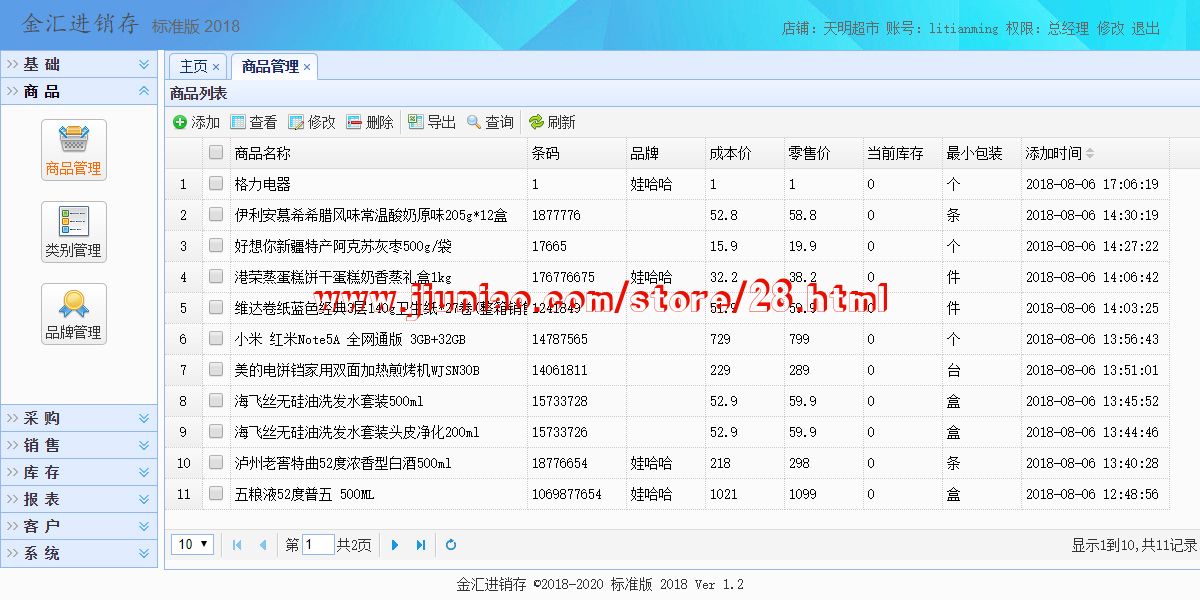The width and height of the screenshot is (1200, 600).
Task: Expand the 库存 sidebar section
Action: coord(79,472)
